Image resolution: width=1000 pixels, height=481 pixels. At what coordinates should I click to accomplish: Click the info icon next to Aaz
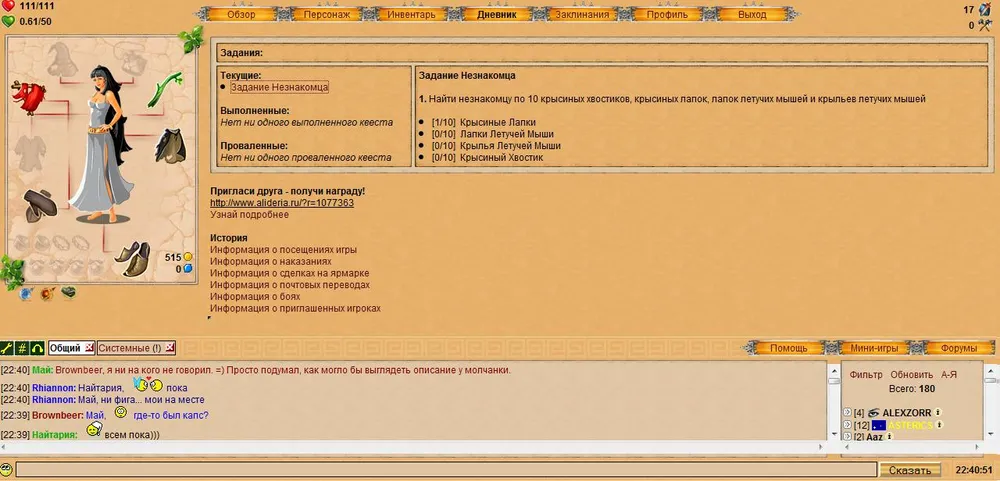click(889, 436)
